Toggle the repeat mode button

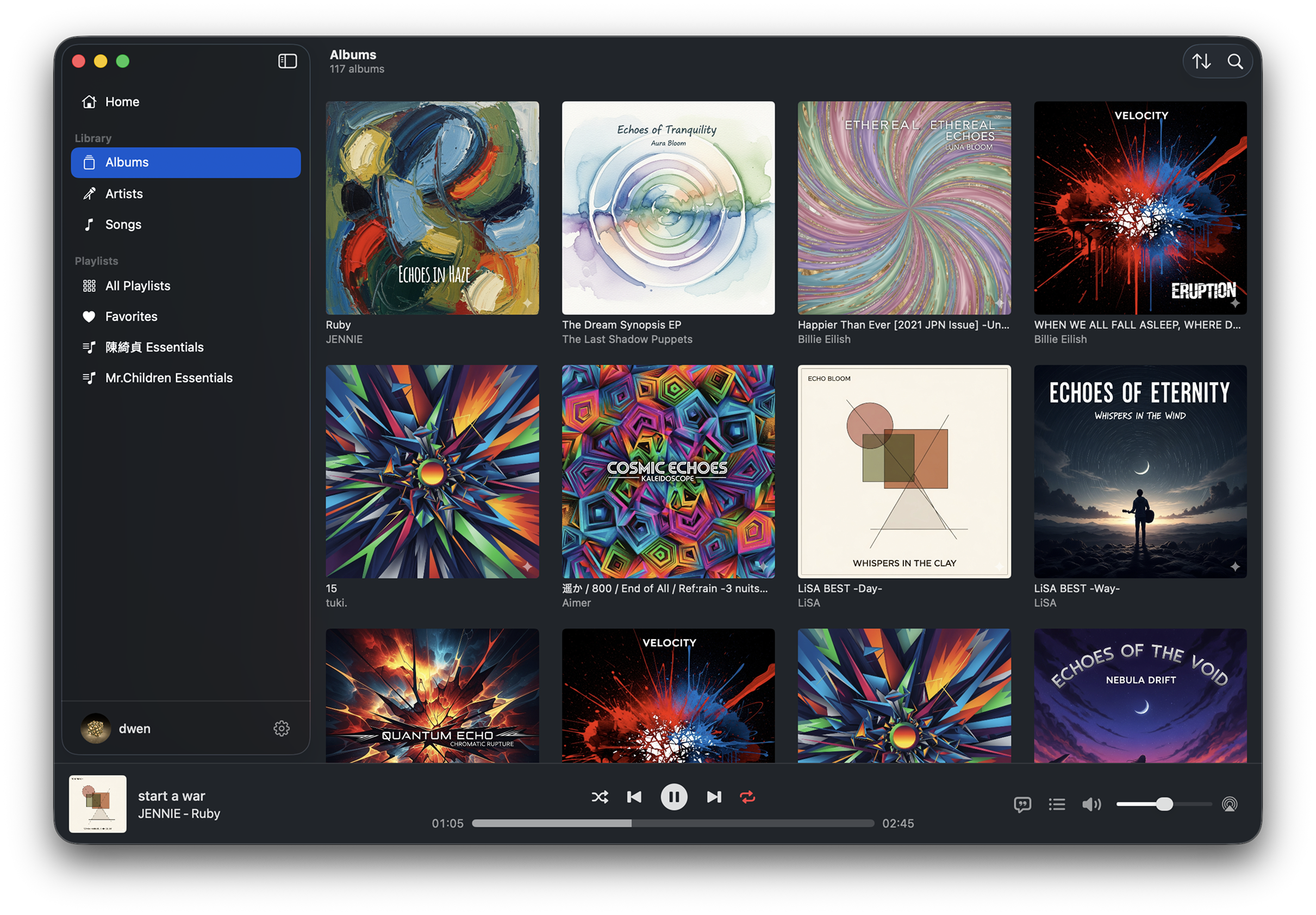coord(747,797)
